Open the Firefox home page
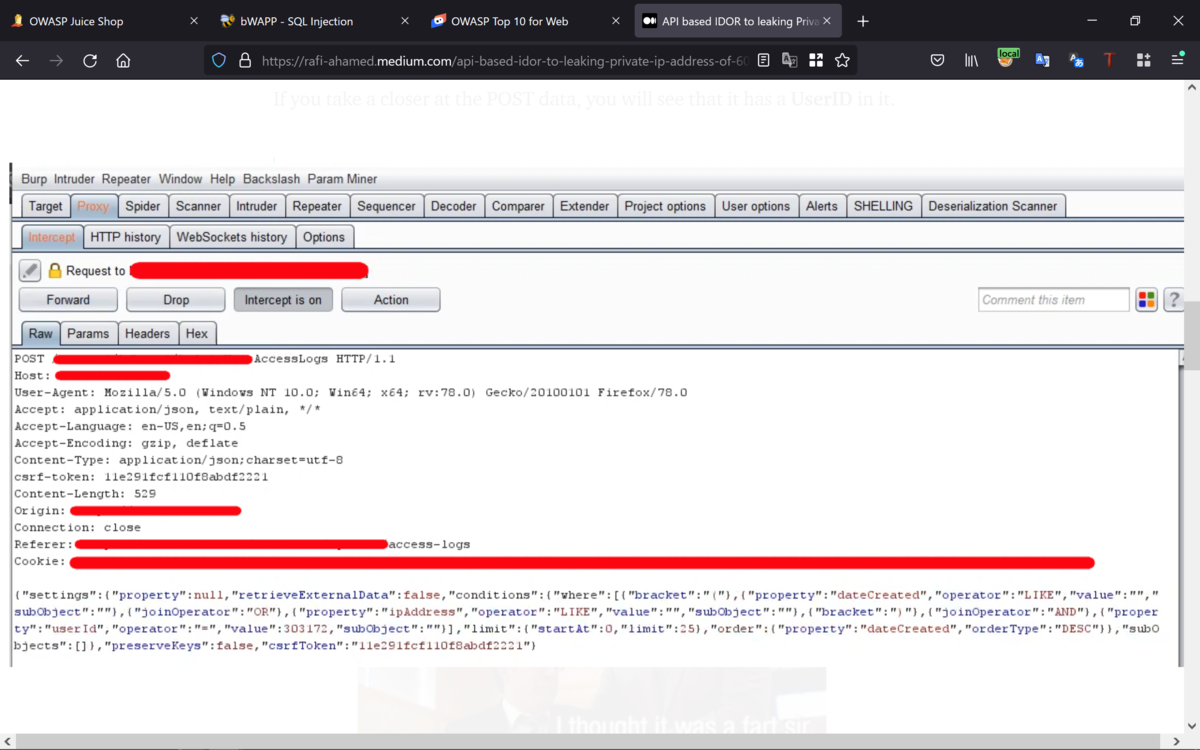 pyautogui.click(x=123, y=61)
